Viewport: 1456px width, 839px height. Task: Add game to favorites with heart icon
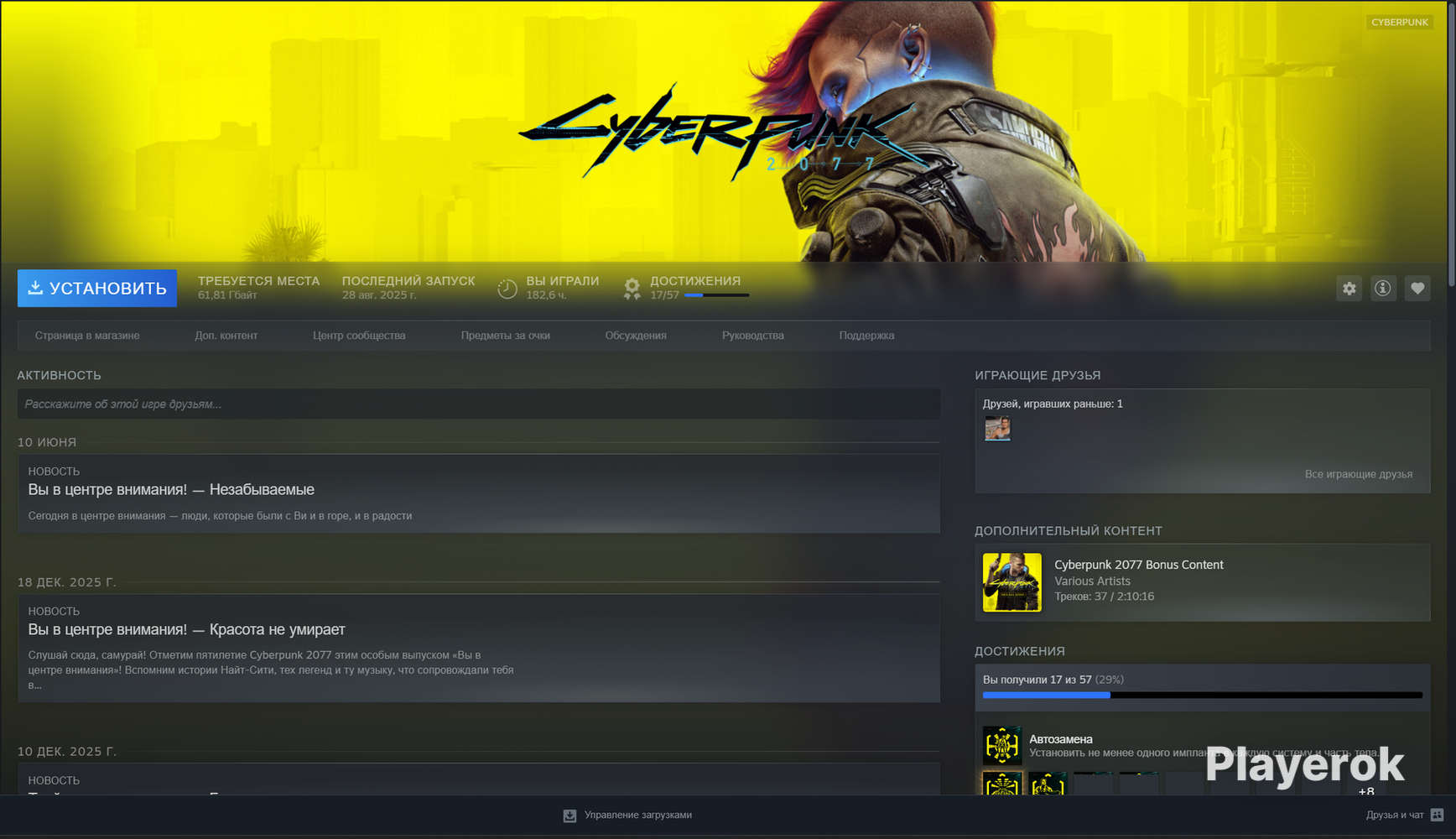tap(1417, 289)
